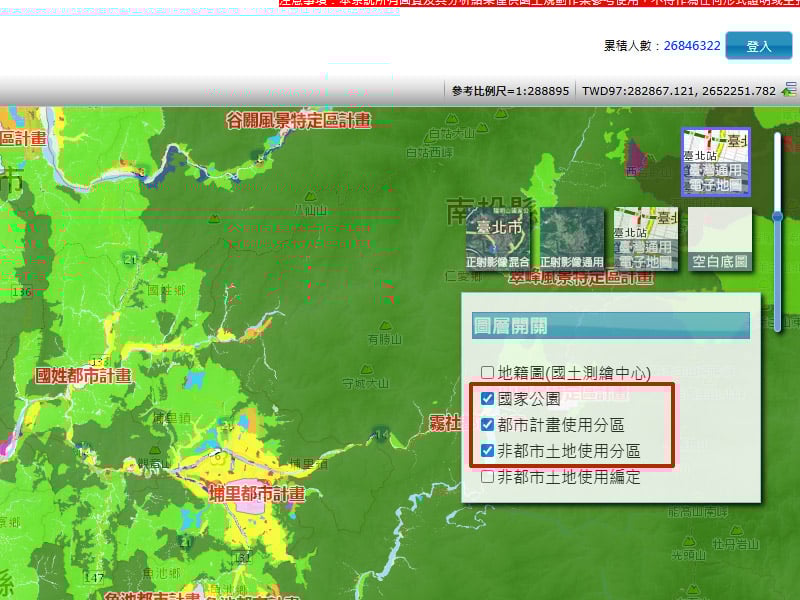Image resolution: width=800 pixels, height=600 pixels.
Task: Switch basemap to 正射影像通用
Action: pyautogui.click(x=572, y=239)
